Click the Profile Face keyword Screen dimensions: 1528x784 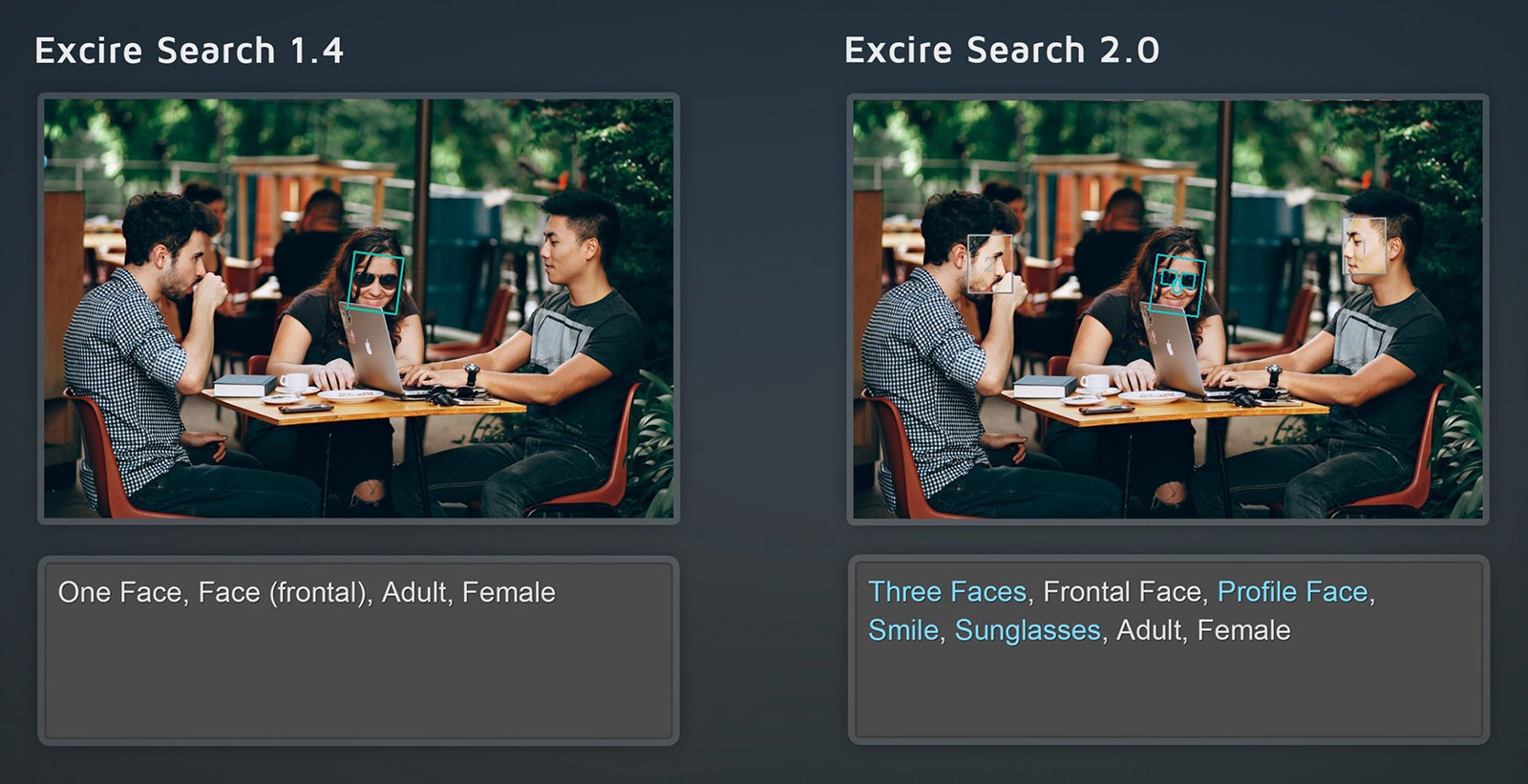click(1292, 592)
